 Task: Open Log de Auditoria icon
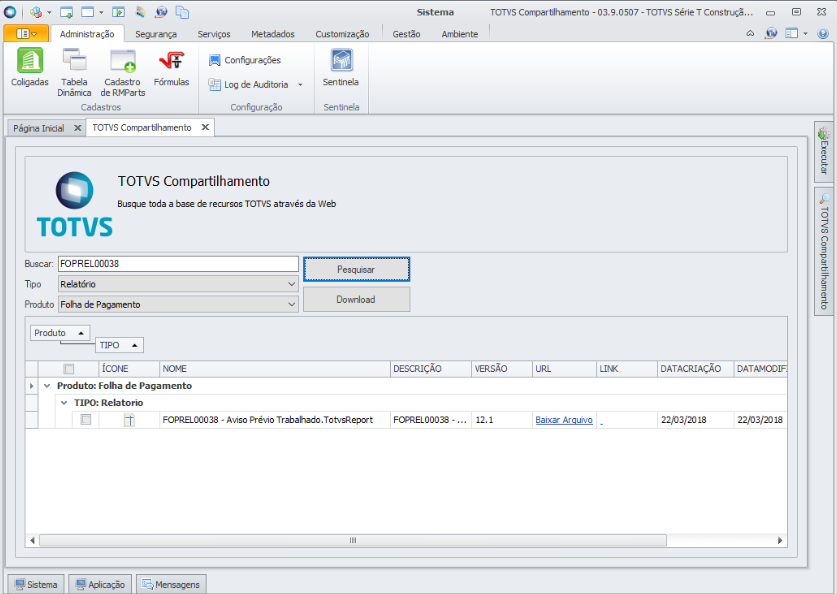click(215, 84)
